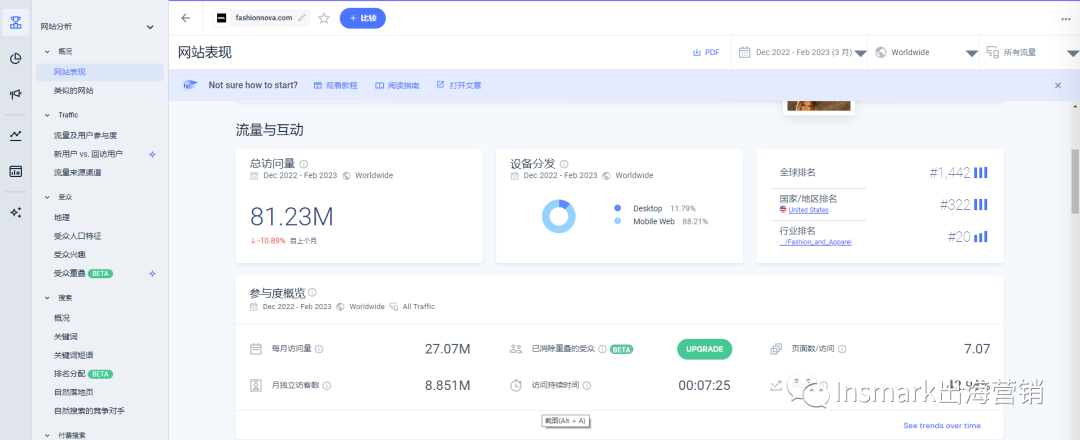This screenshot has height=440, width=1080.
Task: Click 'See trends over time' link
Action: click(942, 425)
